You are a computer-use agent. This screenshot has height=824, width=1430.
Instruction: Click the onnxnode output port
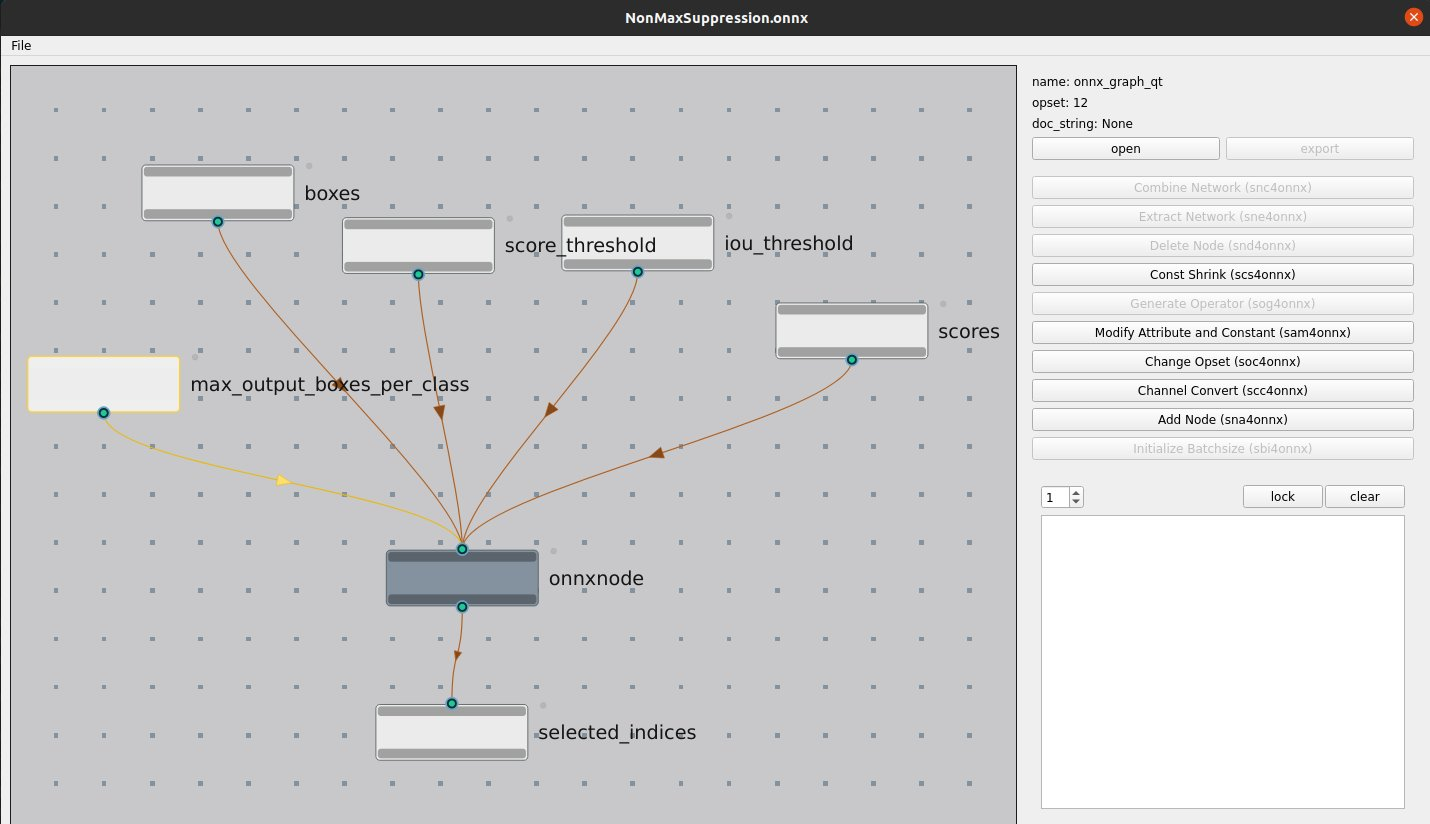pos(462,607)
